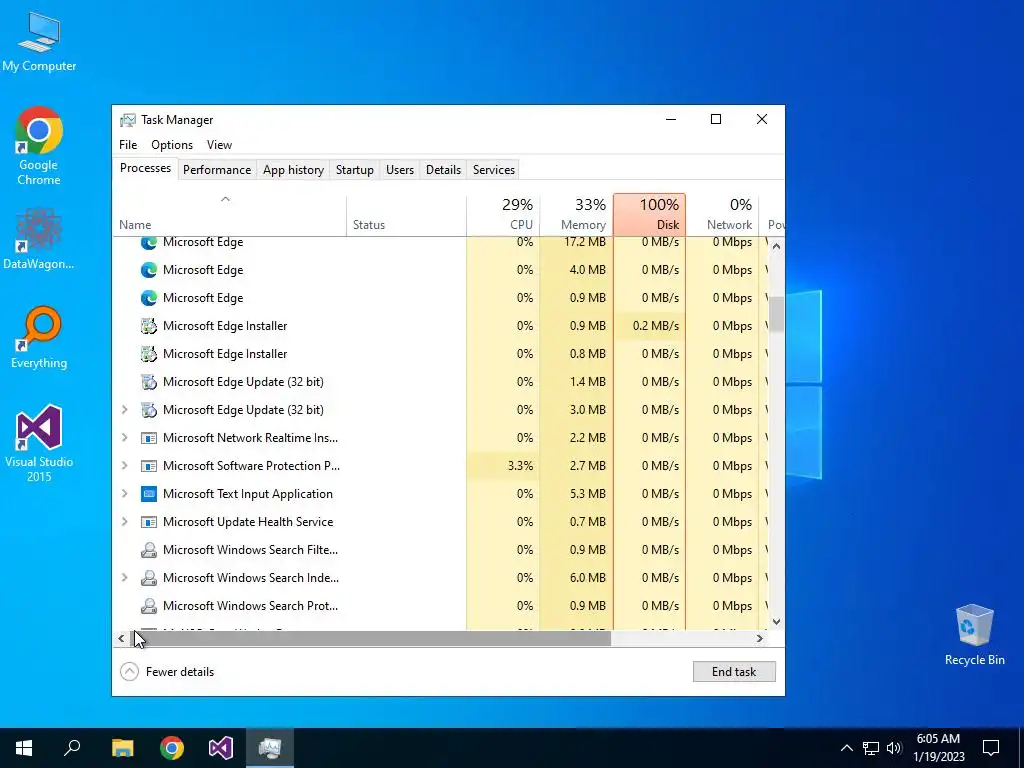The height and width of the screenshot is (768, 1024).
Task: Open Visual Studio from the taskbar
Action: [221, 748]
